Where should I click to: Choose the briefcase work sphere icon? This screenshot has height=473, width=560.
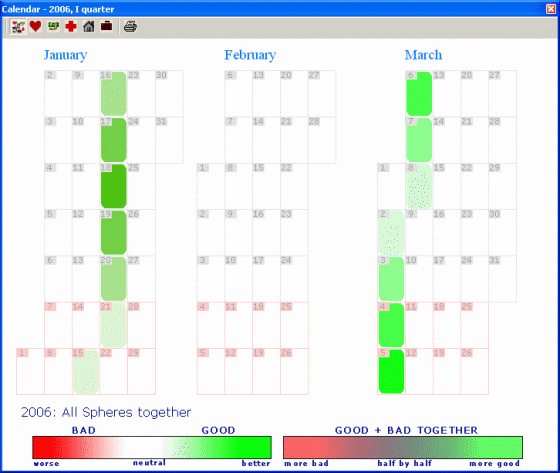(x=106, y=26)
